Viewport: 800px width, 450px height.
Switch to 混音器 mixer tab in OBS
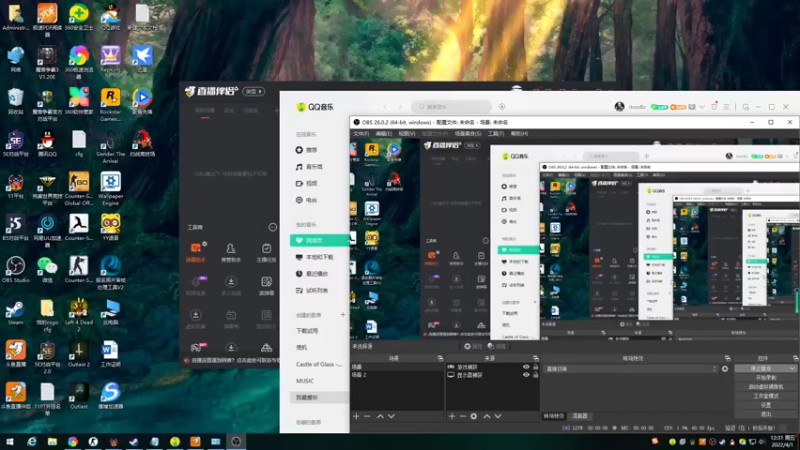click(x=580, y=416)
